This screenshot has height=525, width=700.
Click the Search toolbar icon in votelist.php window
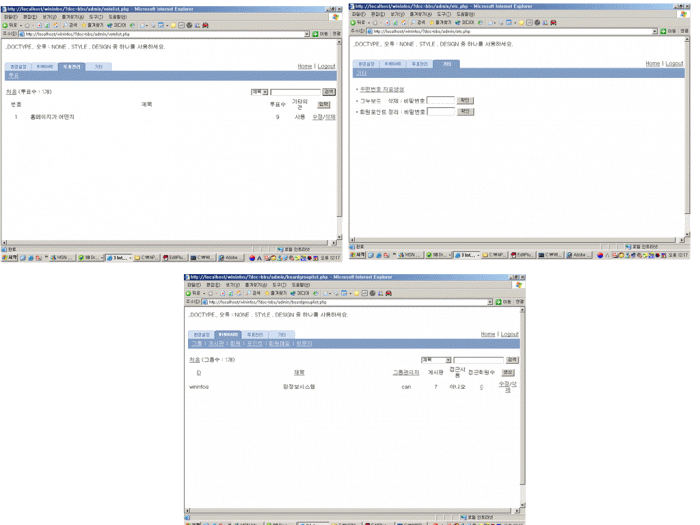point(70,25)
